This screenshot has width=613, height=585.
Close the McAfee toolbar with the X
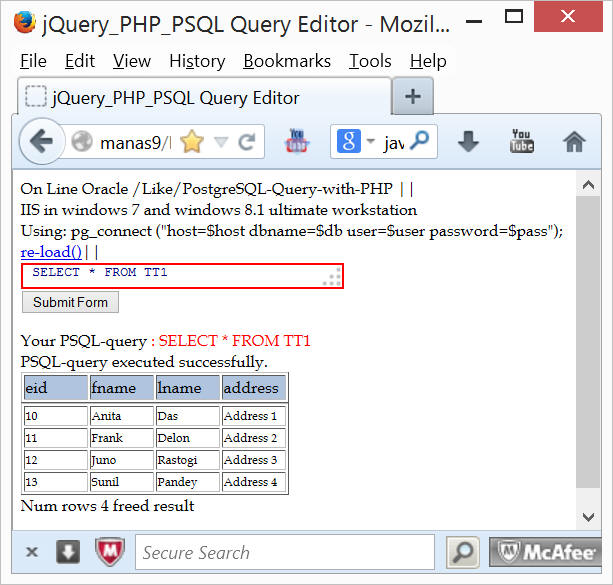(32, 552)
